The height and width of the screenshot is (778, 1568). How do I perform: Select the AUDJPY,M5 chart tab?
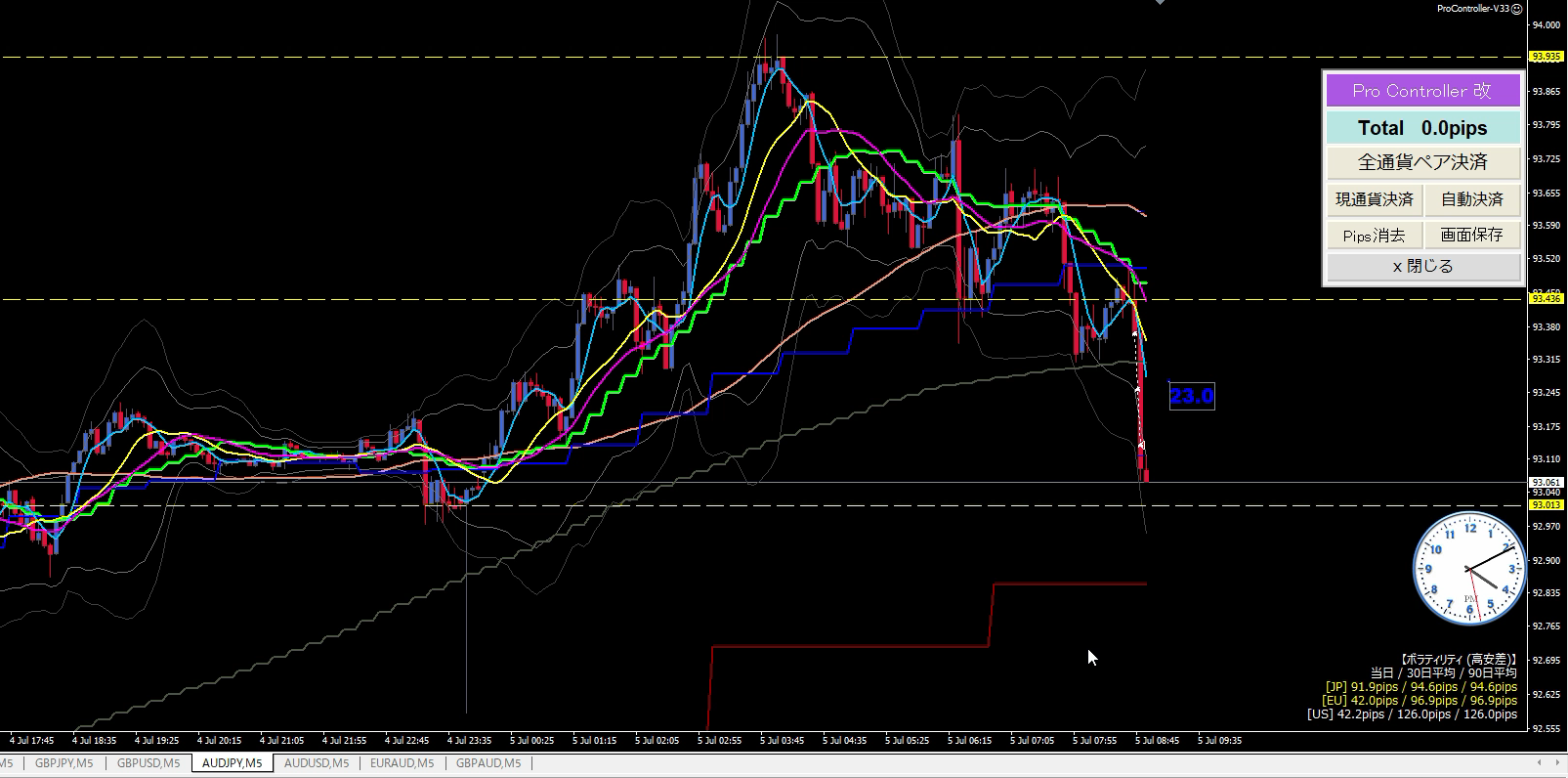tap(232, 763)
